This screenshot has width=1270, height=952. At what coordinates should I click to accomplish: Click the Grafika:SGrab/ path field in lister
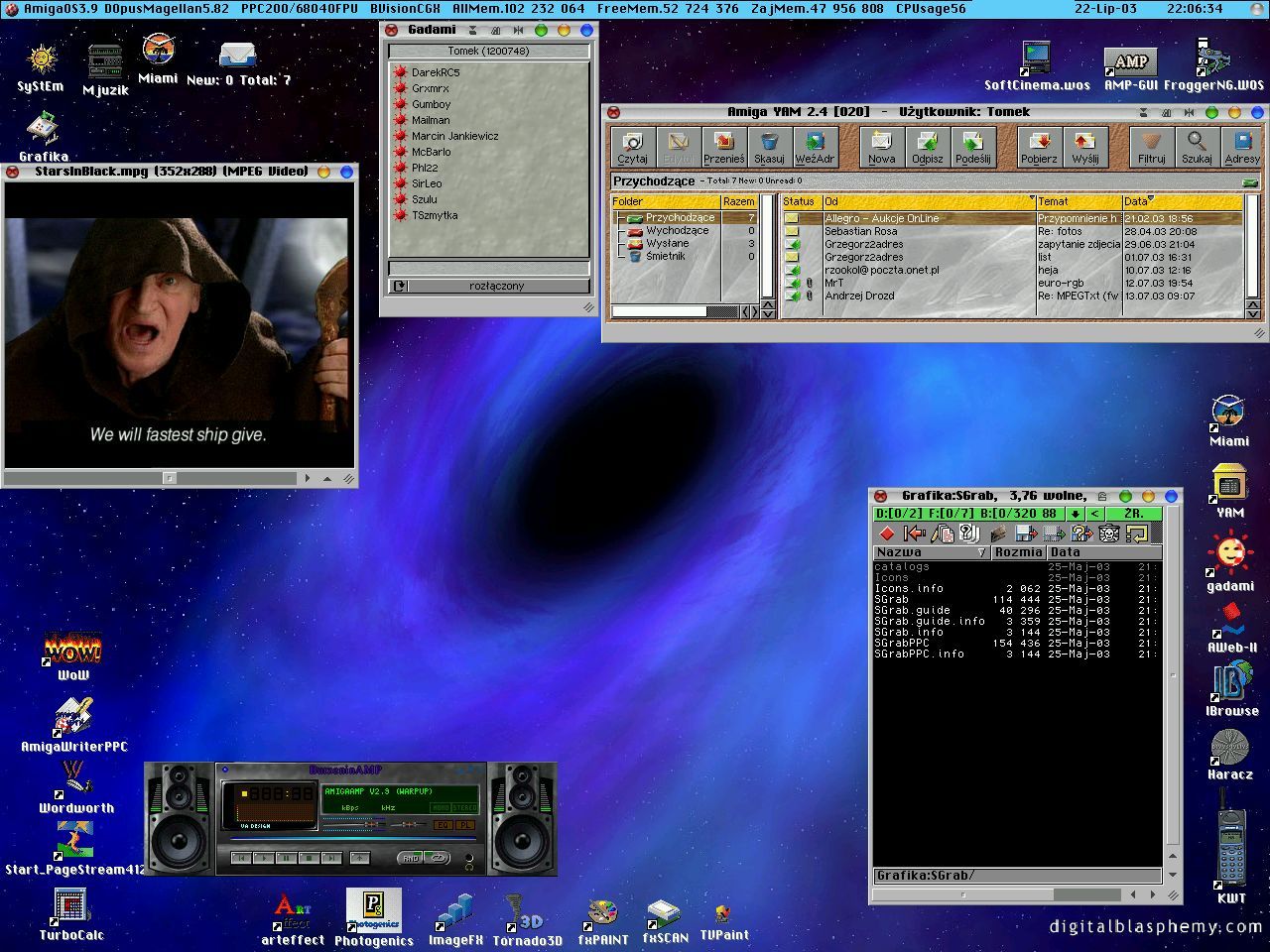[1017, 876]
